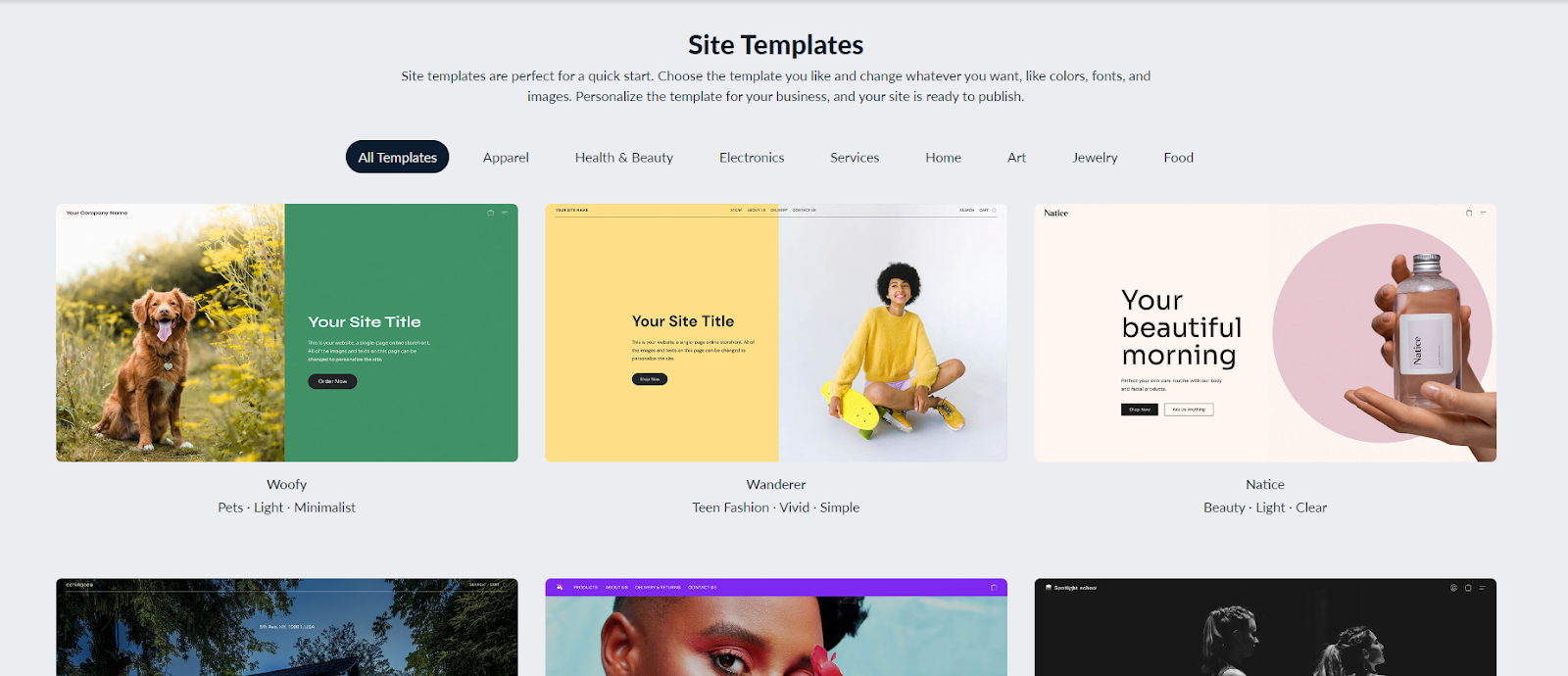
Task: Click 'Pets · Light · Minimalist' description
Action: pos(287,507)
